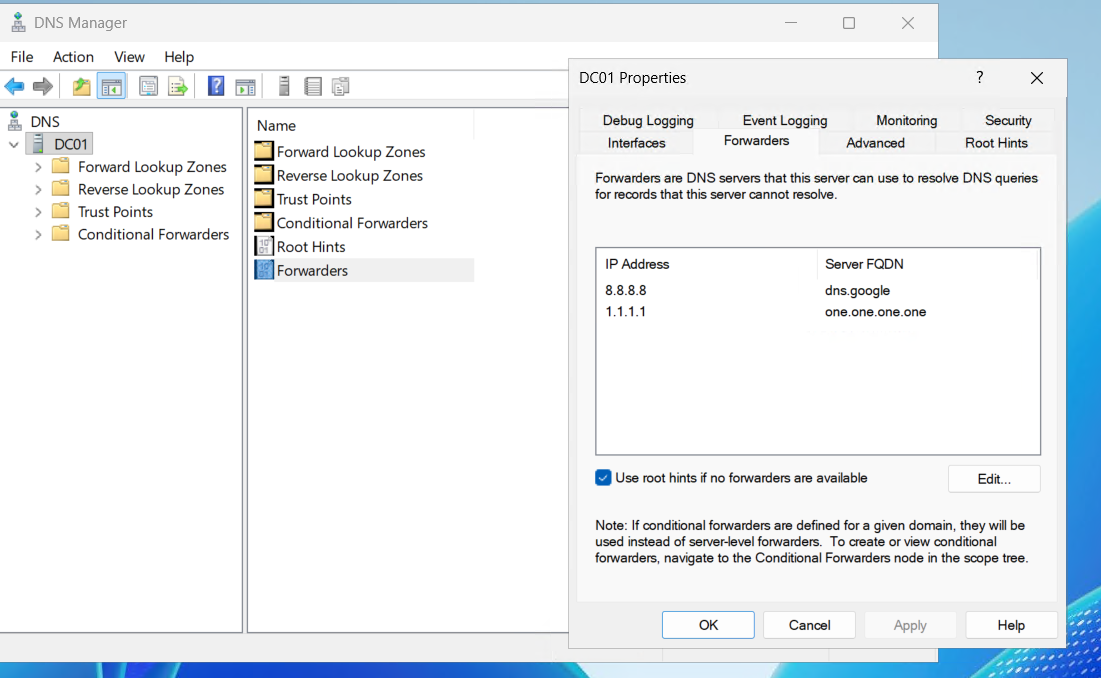Image resolution: width=1101 pixels, height=678 pixels.
Task: Click the IP Address column header
Action: click(707, 264)
